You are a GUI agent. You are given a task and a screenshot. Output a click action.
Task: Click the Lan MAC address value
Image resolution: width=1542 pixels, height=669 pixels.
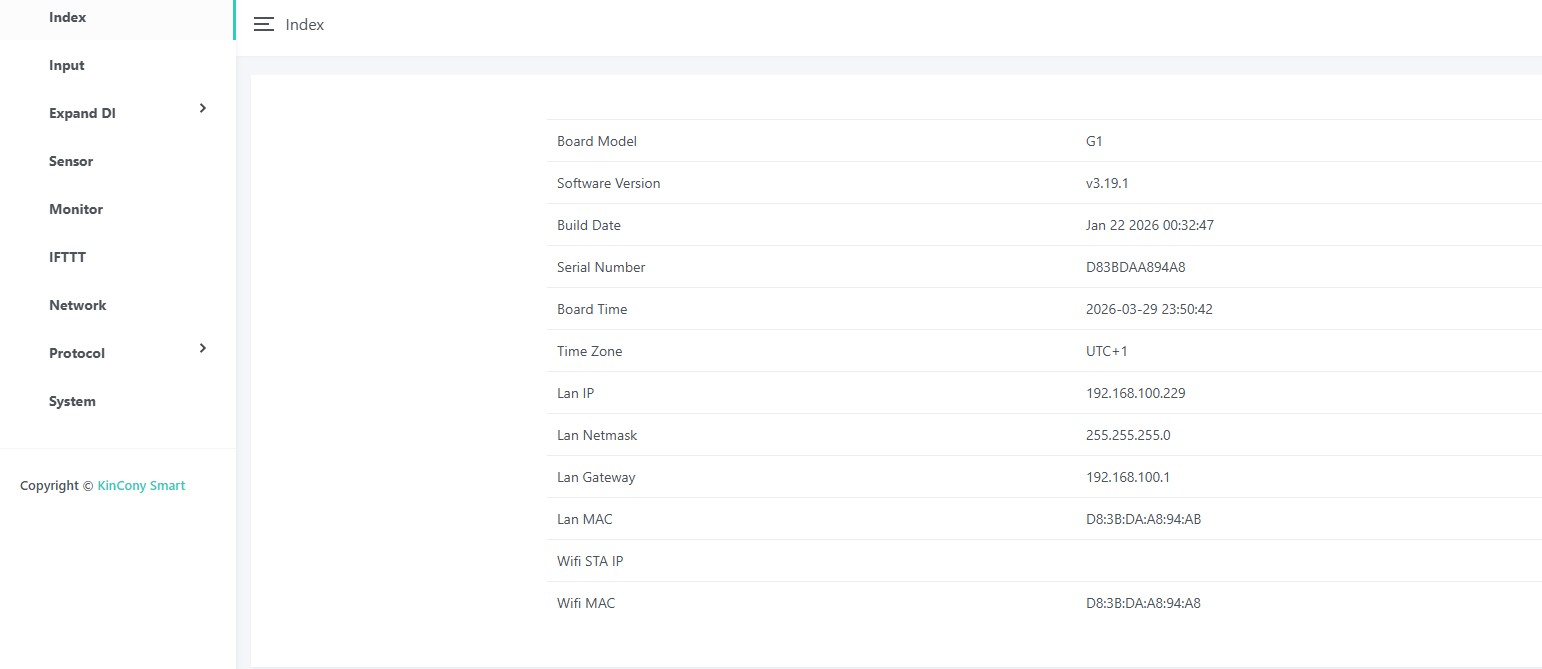pos(1143,519)
